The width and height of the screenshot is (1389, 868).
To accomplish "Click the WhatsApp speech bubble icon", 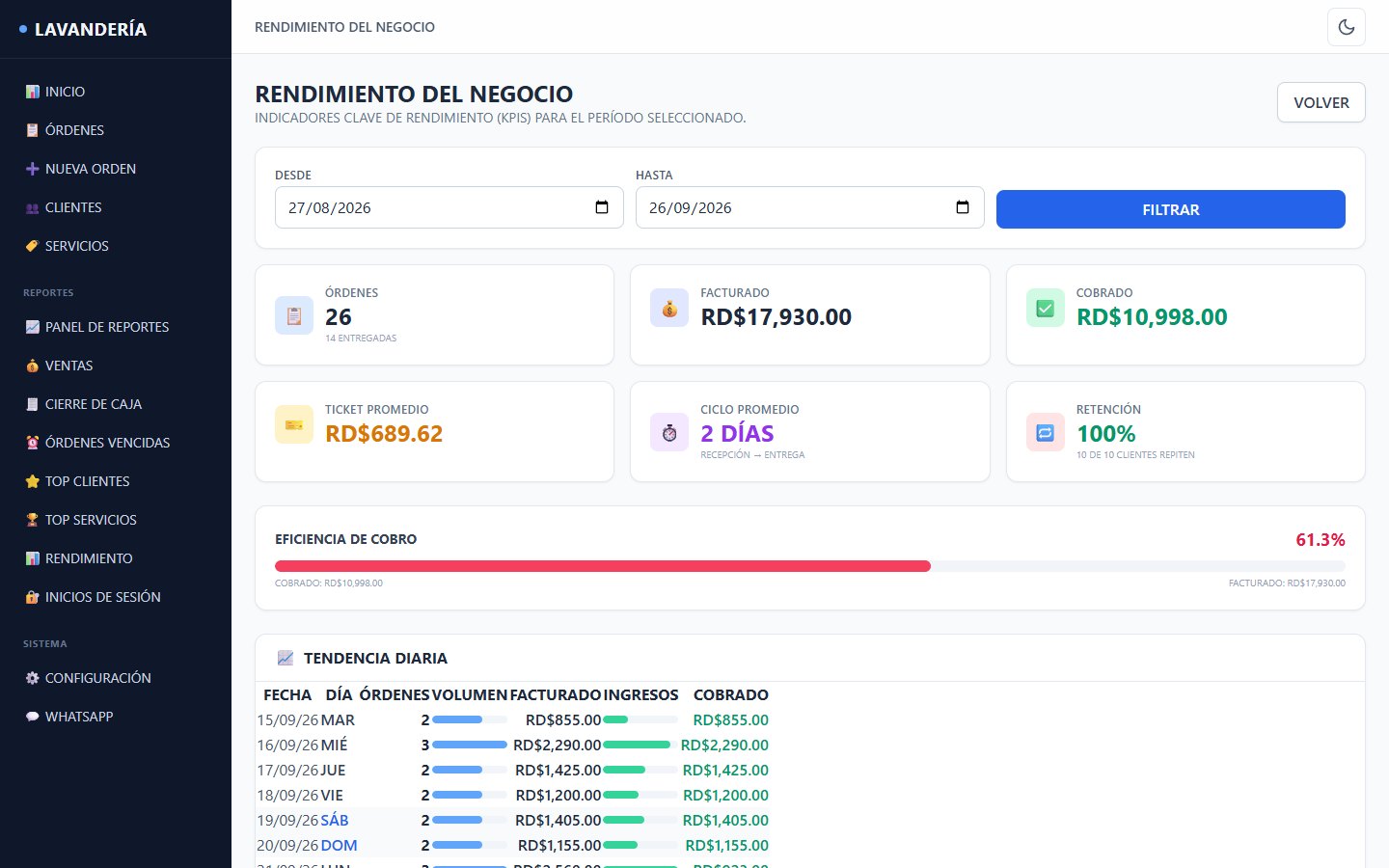I will click(33, 717).
